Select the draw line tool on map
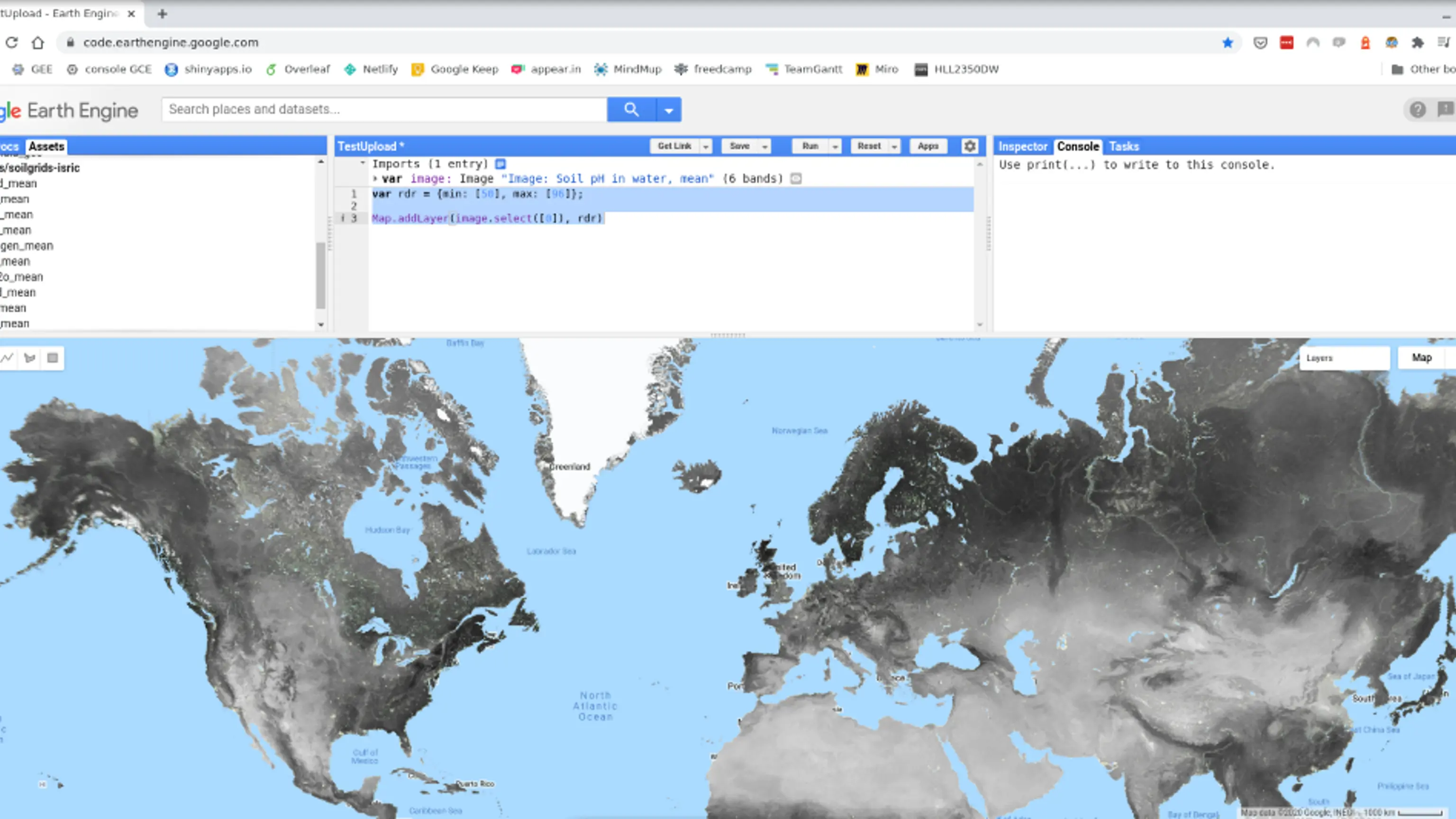This screenshot has height=819, width=1456. (8, 358)
